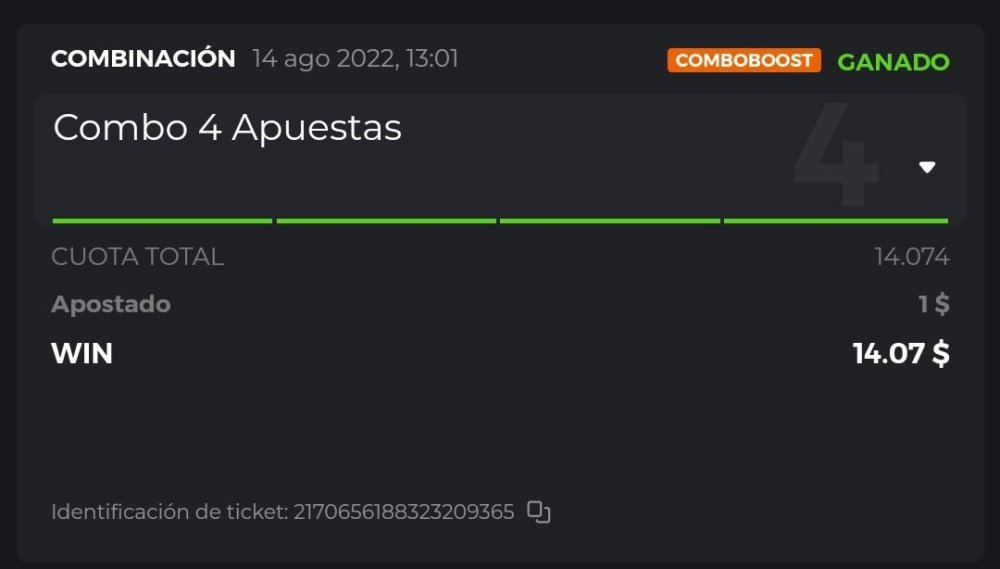Image resolution: width=1000 pixels, height=569 pixels.
Task: Click the first green bet progress segment
Action: 162,220
